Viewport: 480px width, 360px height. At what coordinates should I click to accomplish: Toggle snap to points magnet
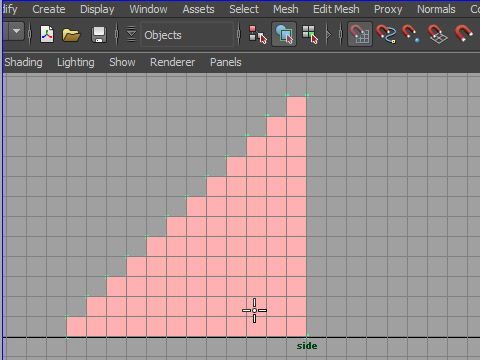411,34
